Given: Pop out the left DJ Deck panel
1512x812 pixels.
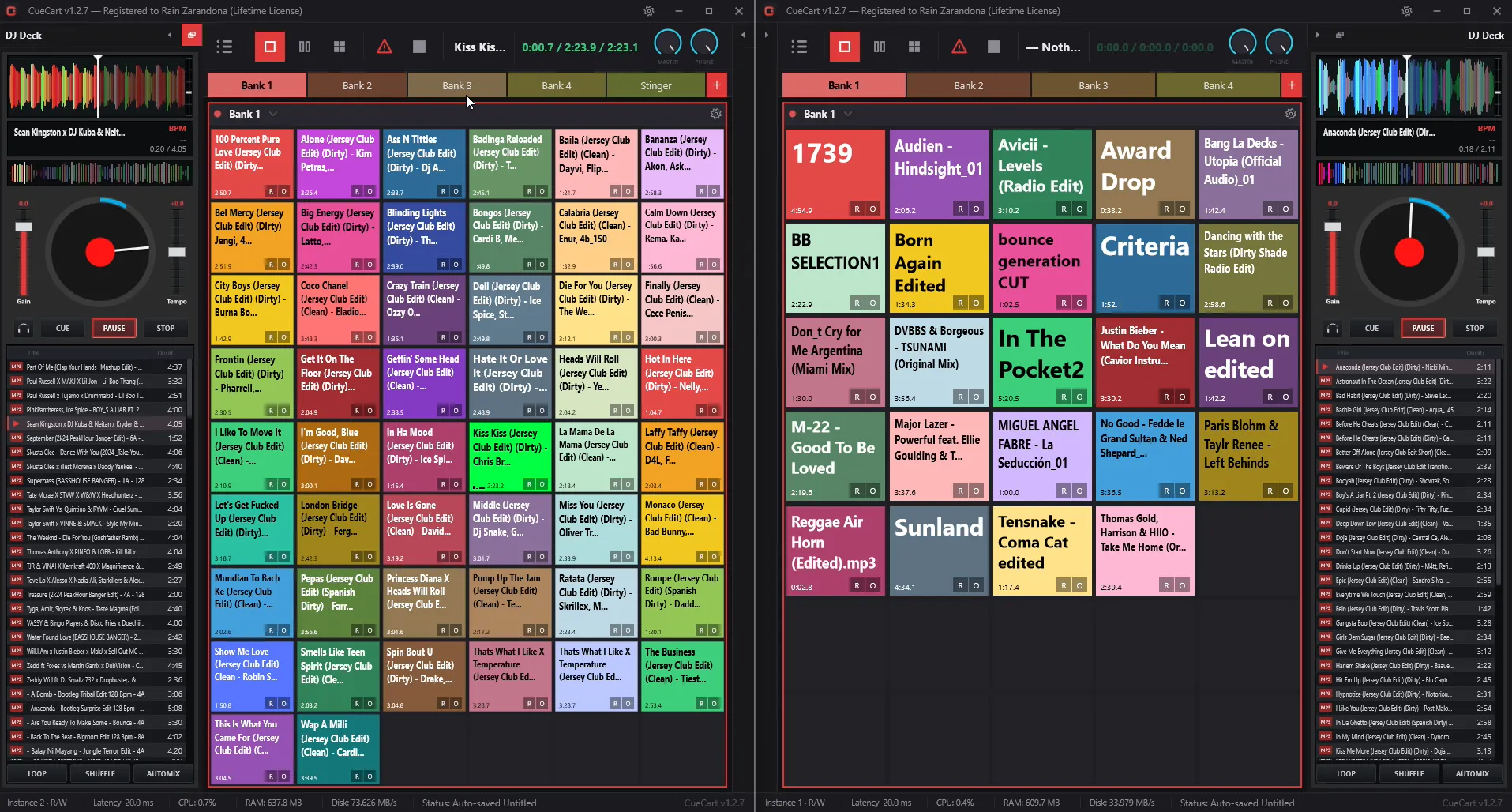Looking at the screenshot, I should (x=190, y=35).
